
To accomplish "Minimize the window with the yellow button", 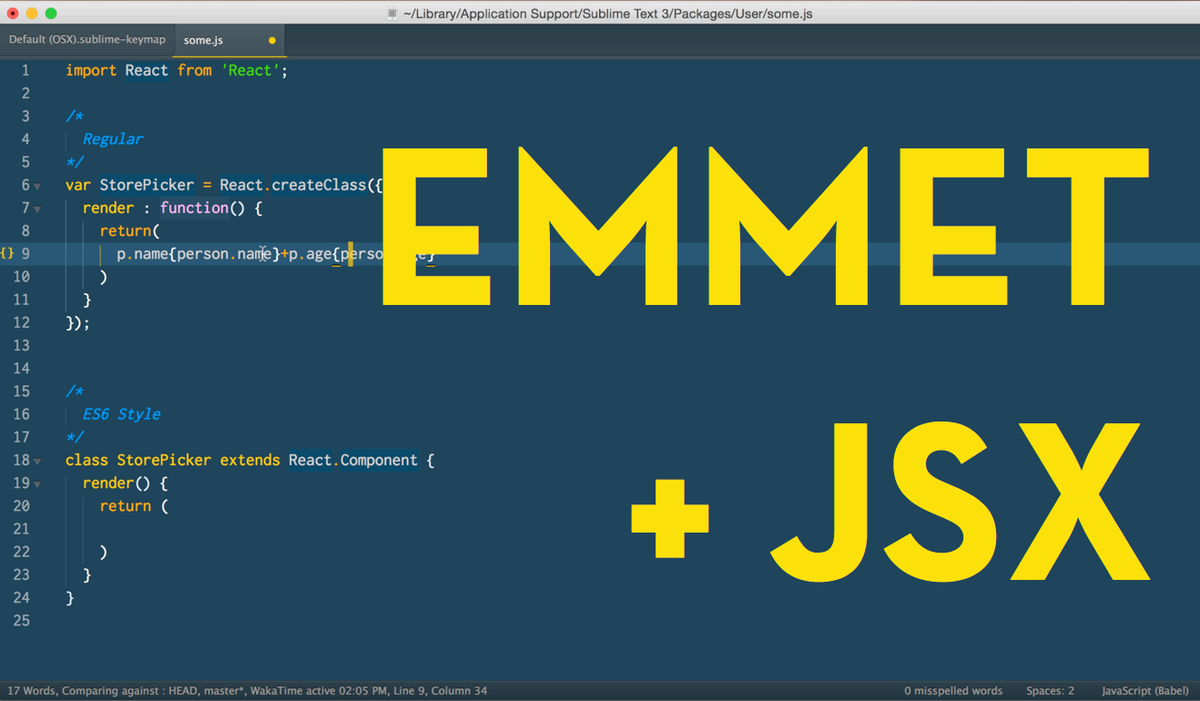I will pyautogui.click(x=32, y=13).
